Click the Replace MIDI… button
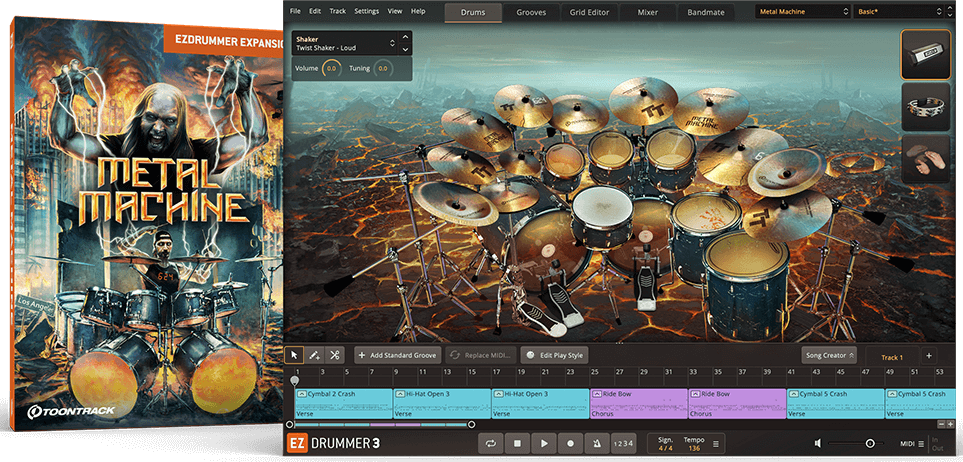 (x=480, y=356)
